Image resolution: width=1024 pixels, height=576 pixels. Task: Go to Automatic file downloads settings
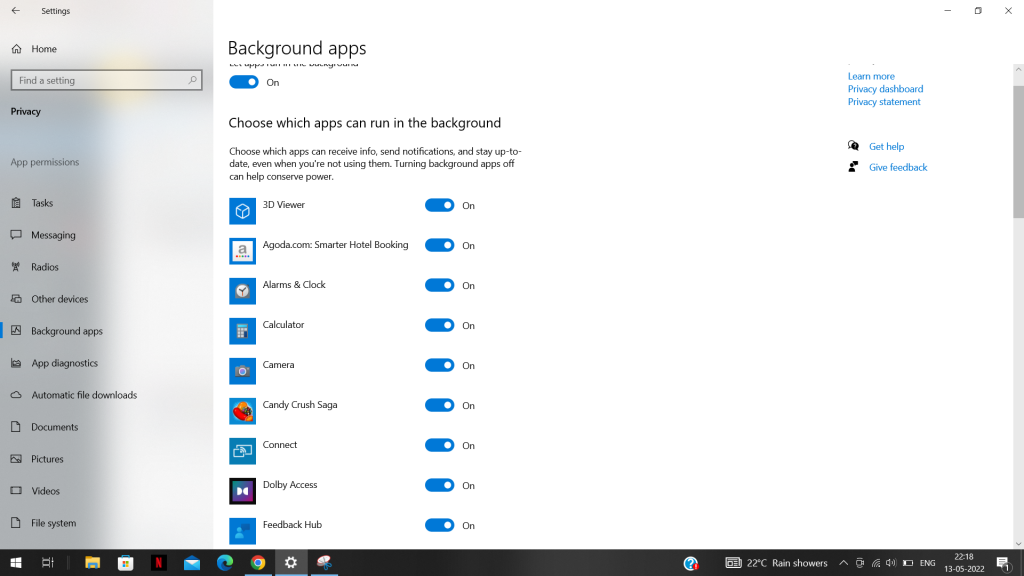coord(84,395)
